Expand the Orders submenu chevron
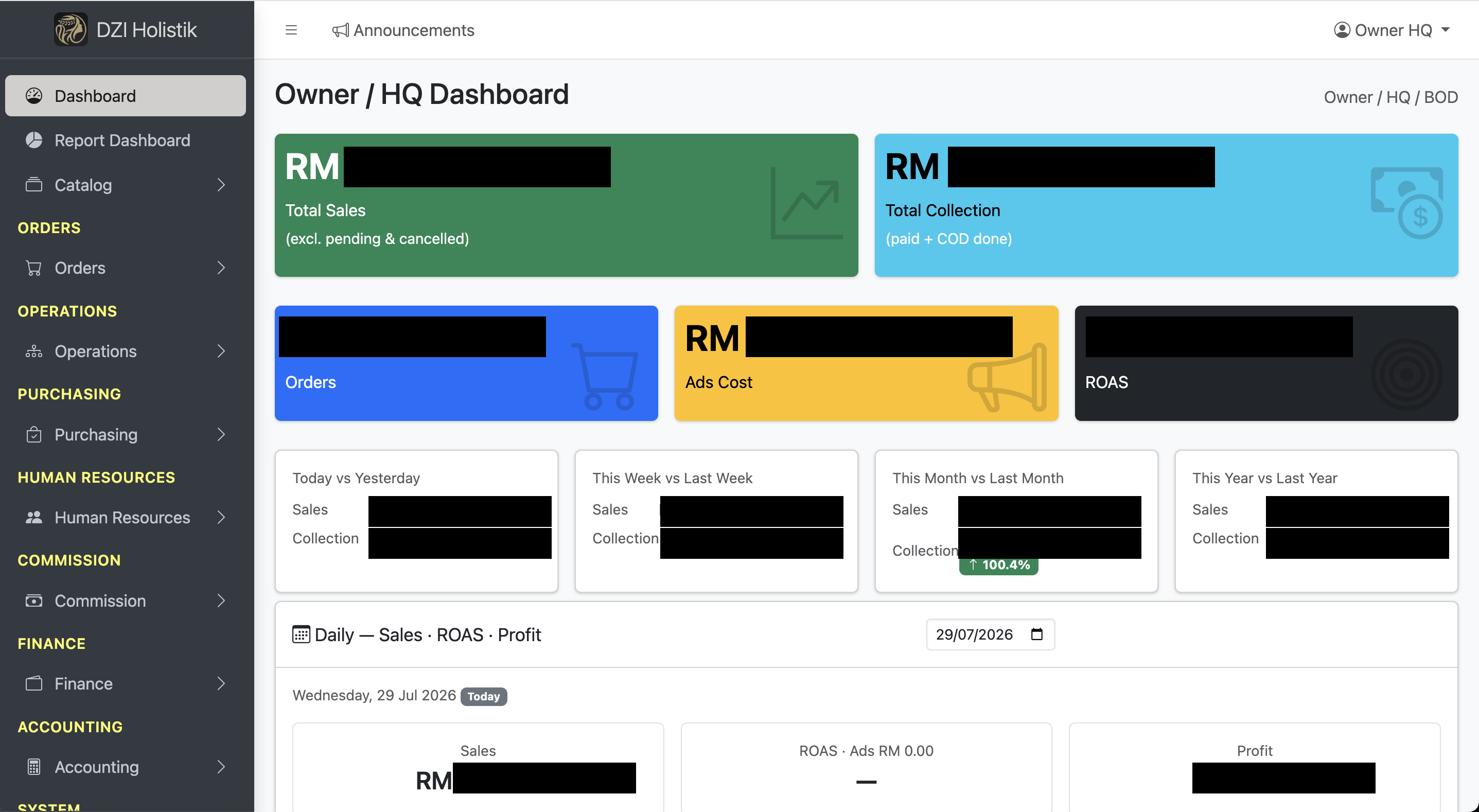This screenshot has width=1479, height=812. (222, 268)
